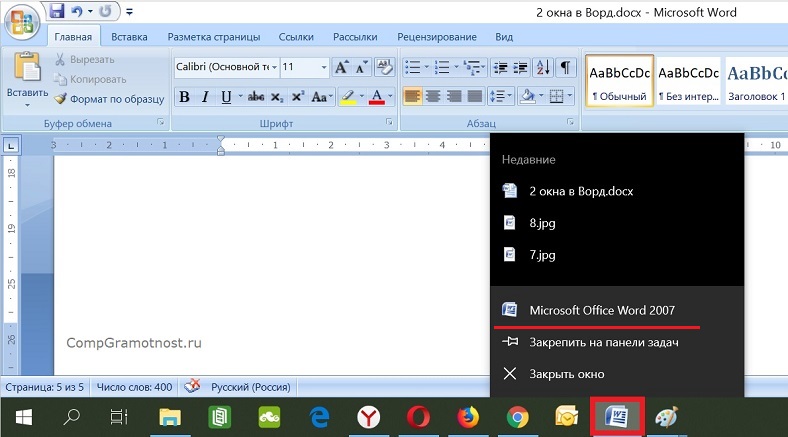Screen dimensions: 788x437
Task: Toggle Italic formatting
Action: (x=205, y=96)
